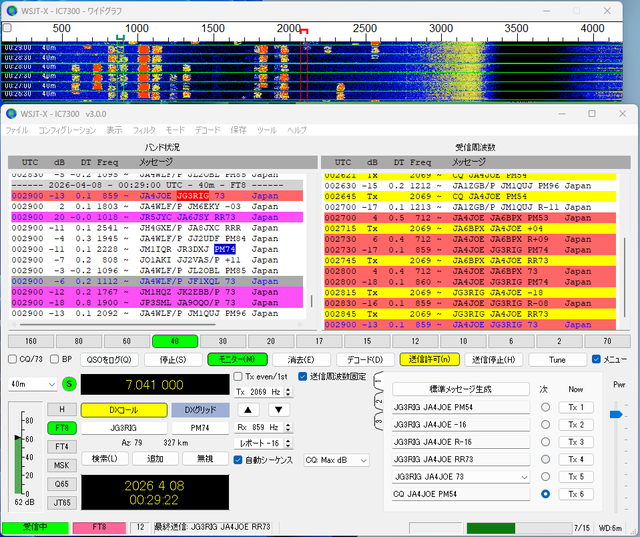Uncheck 送信周波数固定 checkbox

tap(302, 376)
